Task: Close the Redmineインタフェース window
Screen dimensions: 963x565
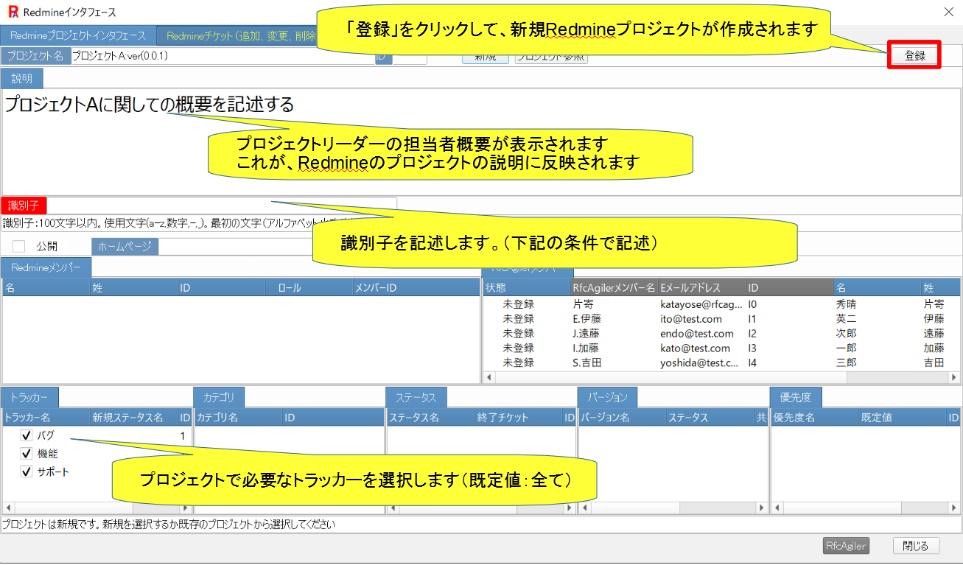Action: [948, 11]
